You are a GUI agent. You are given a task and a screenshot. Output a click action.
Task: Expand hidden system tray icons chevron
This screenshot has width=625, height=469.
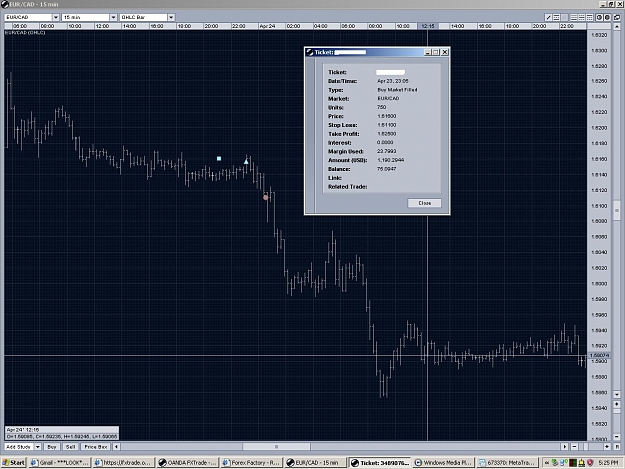pyautogui.click(x=547, y=463)
